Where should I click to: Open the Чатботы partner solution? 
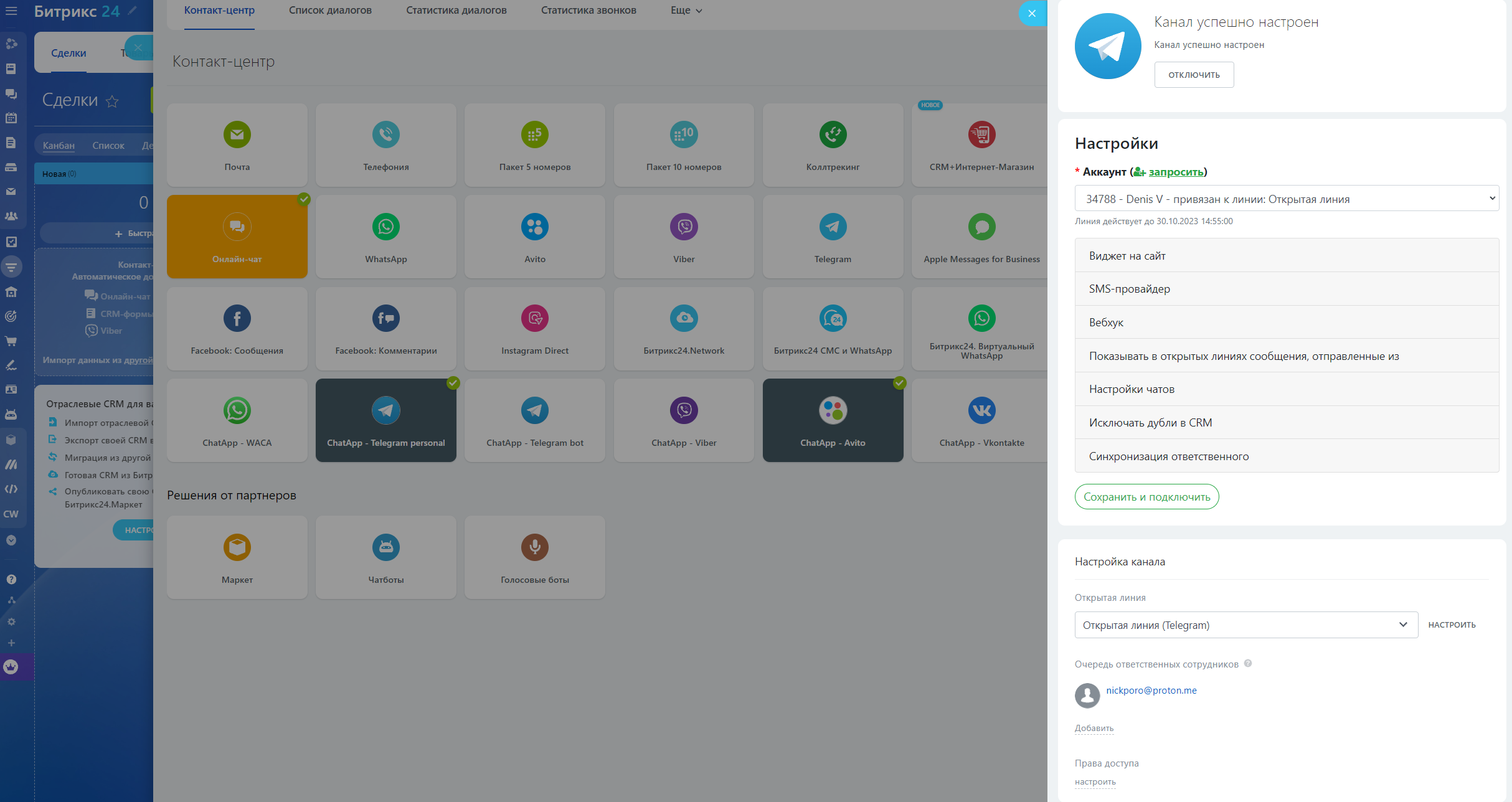coord(385,557)
